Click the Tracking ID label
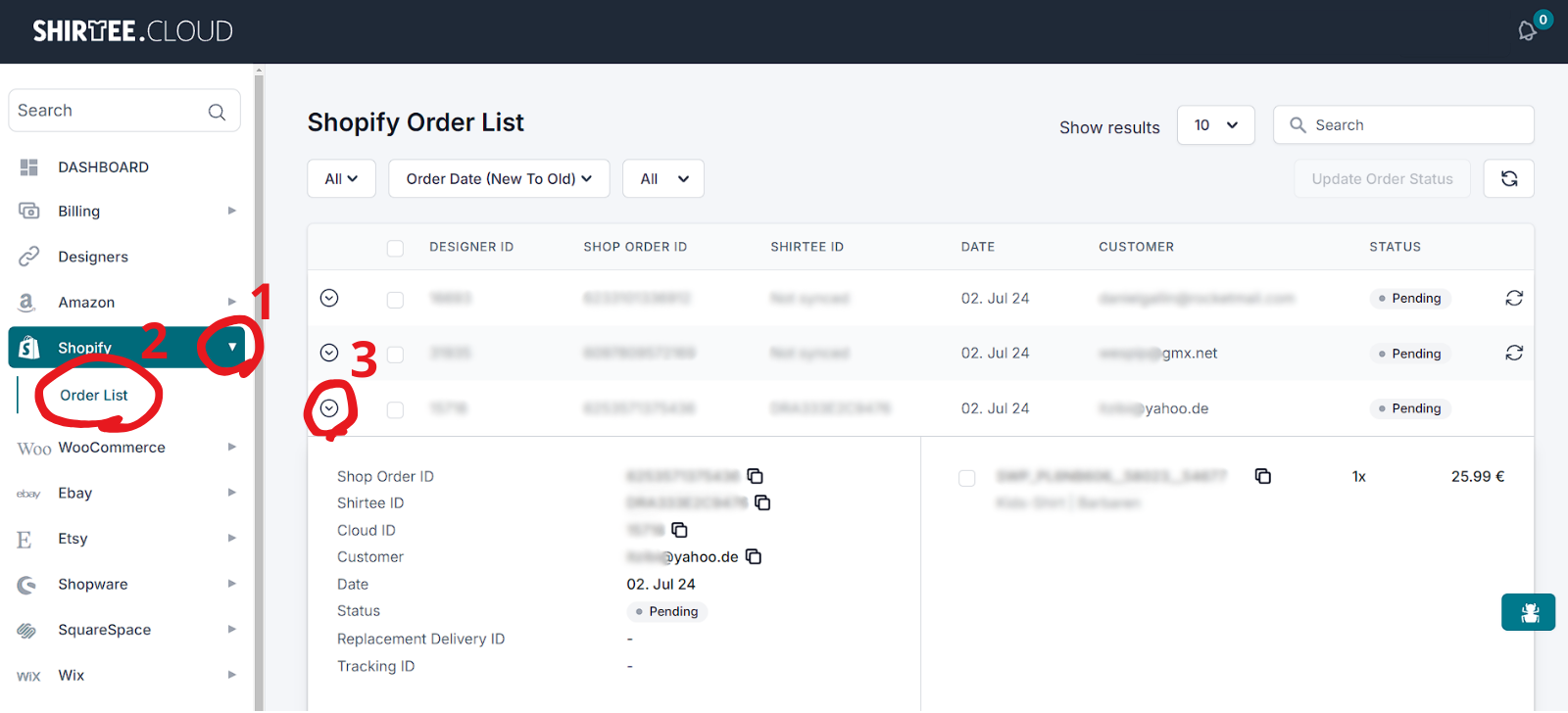1568x713 pixels. click(x=375, y=666)
